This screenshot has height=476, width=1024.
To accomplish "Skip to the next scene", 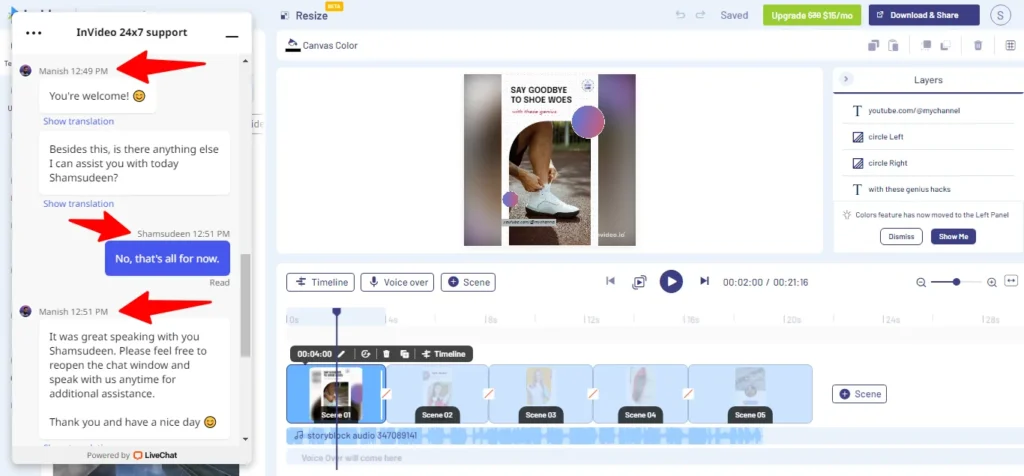I will tap(704, 281).
